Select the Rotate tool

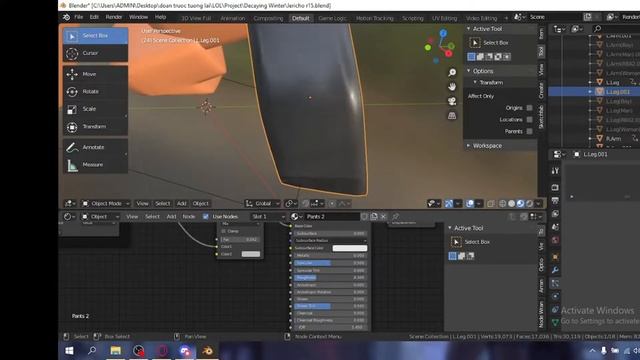(95, 91)
